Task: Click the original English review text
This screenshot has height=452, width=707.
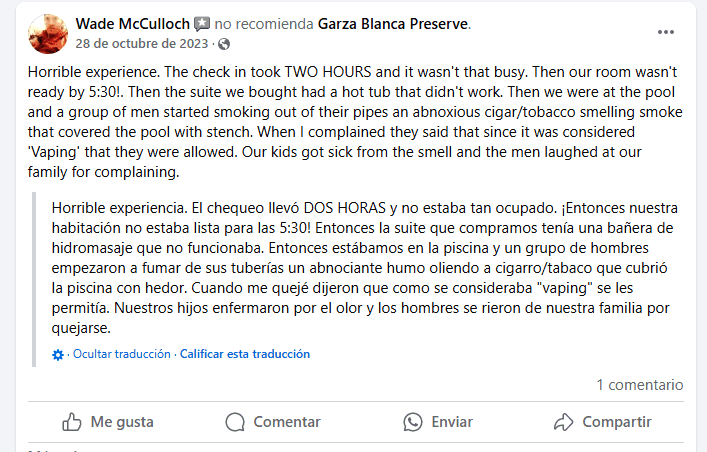Action: 350,124
